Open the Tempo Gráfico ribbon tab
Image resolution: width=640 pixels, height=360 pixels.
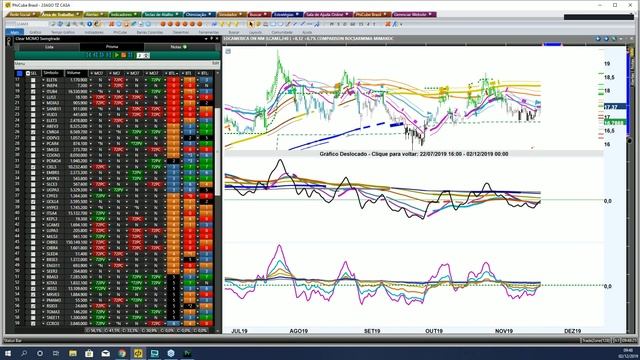[x=63, y=32]
